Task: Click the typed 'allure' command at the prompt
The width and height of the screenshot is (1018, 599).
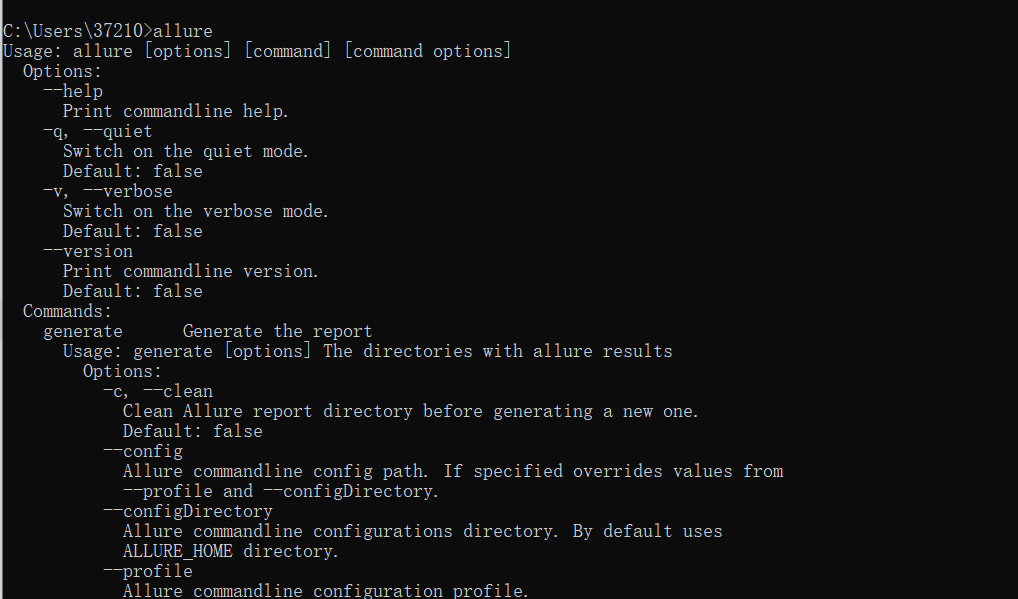Action: (182, 31)
